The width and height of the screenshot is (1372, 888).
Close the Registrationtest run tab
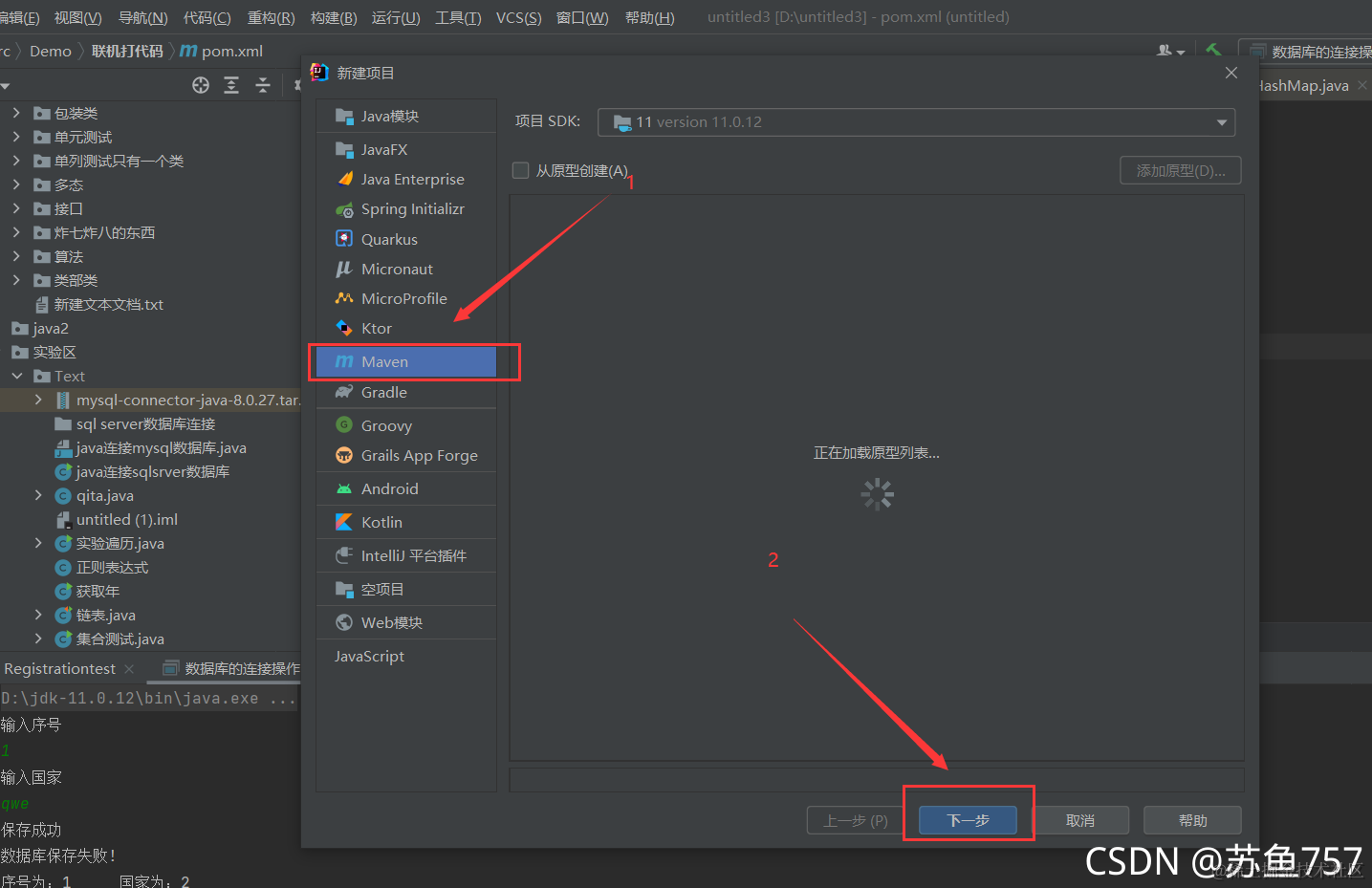point(129,669)
